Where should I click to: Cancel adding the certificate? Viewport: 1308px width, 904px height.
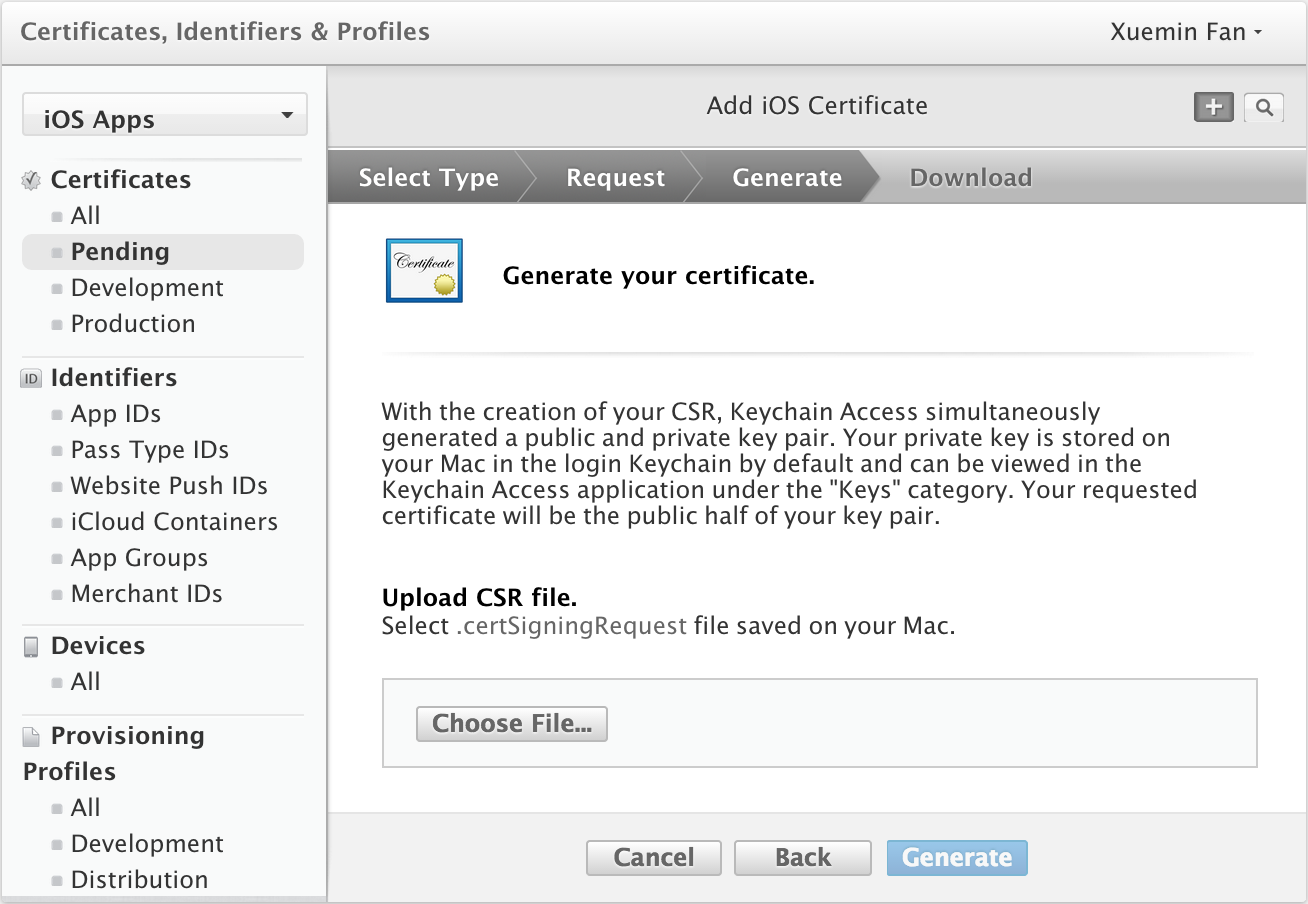click(654, 857)
